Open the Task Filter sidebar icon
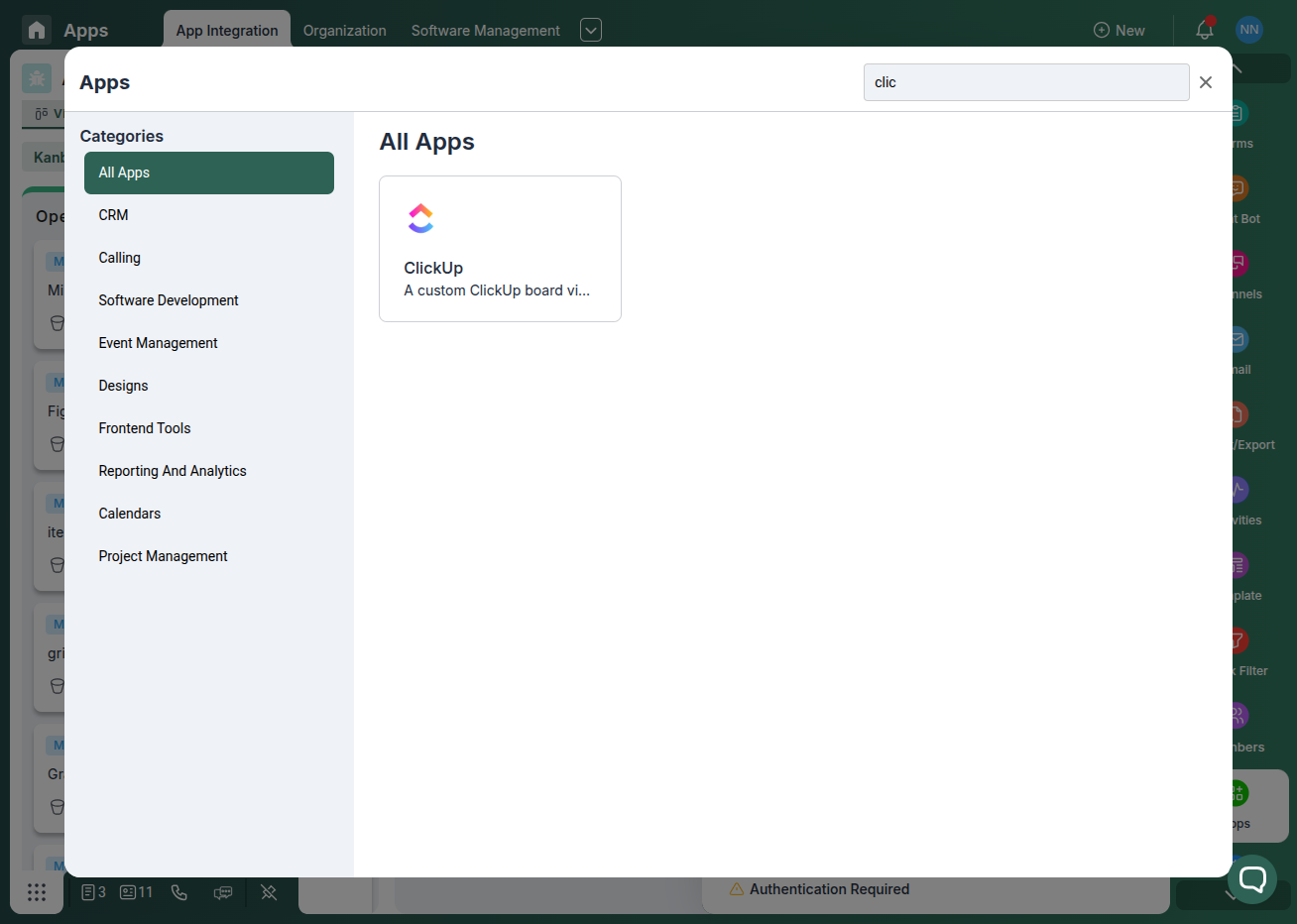 click(1236, 641)
